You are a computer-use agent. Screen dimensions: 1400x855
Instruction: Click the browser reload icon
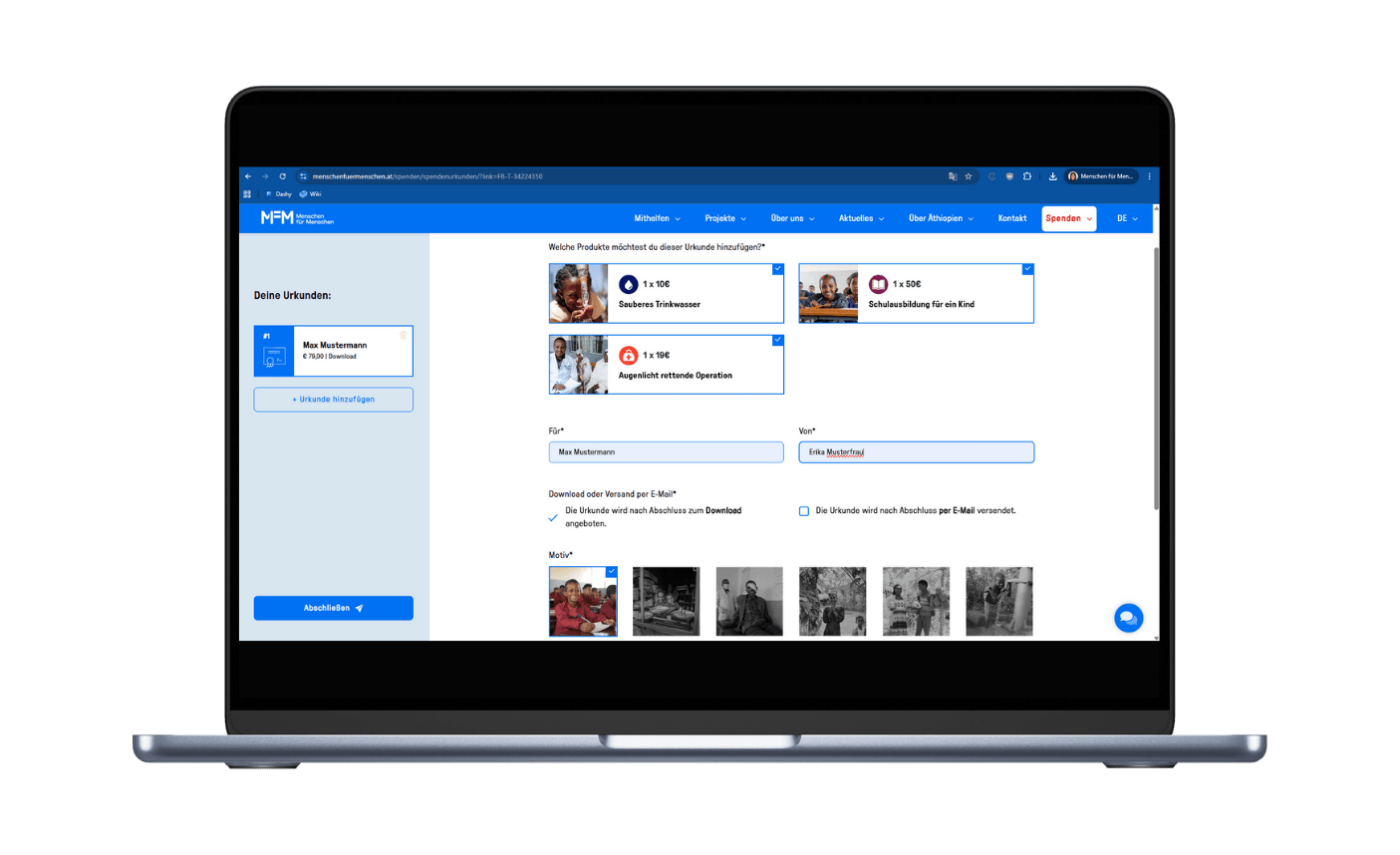point(283,176)
